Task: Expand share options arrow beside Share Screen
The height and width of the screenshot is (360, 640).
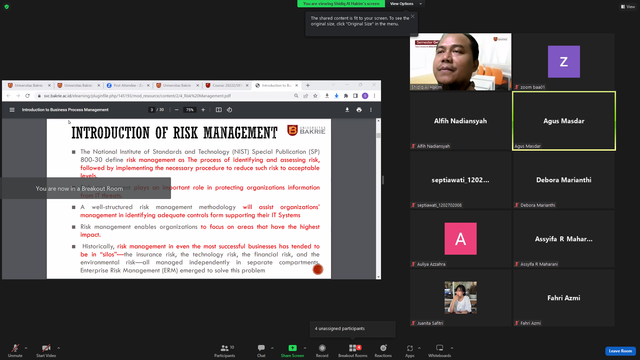Action: pos(305,348)
